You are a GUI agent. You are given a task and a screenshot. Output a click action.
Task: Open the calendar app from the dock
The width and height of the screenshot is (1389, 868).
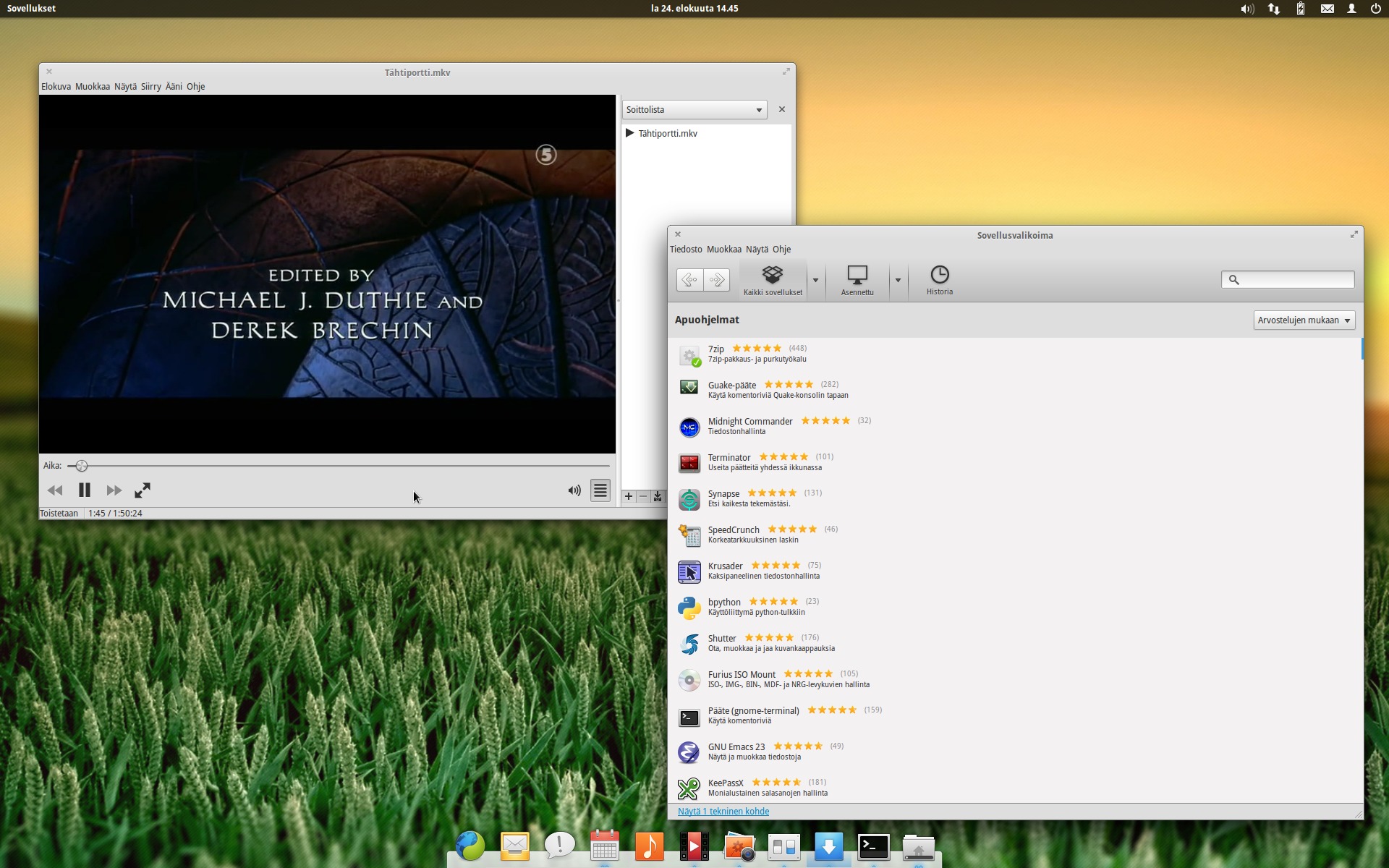(605, 846)
